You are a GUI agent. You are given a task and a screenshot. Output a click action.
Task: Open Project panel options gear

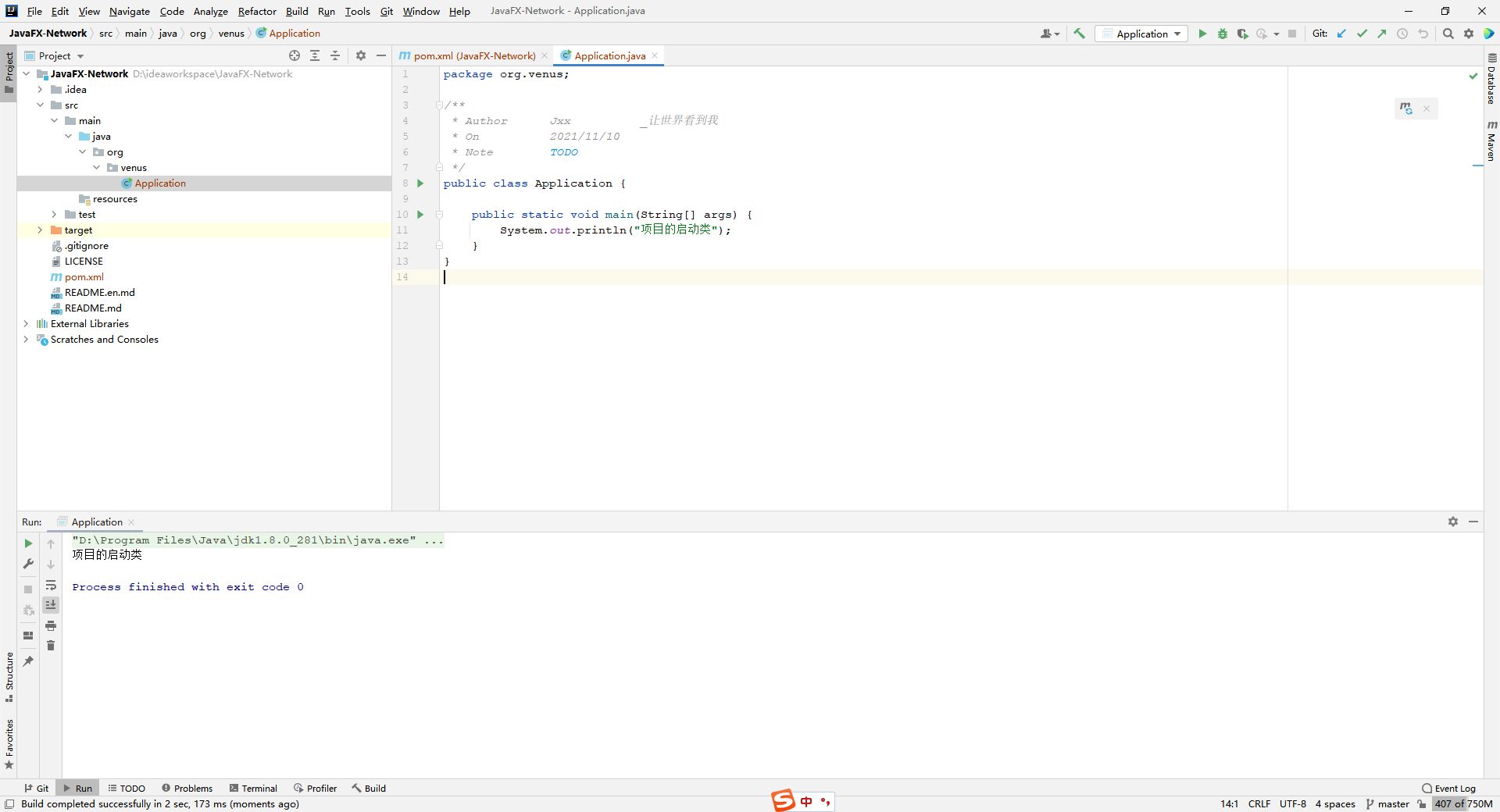point(361,55)
